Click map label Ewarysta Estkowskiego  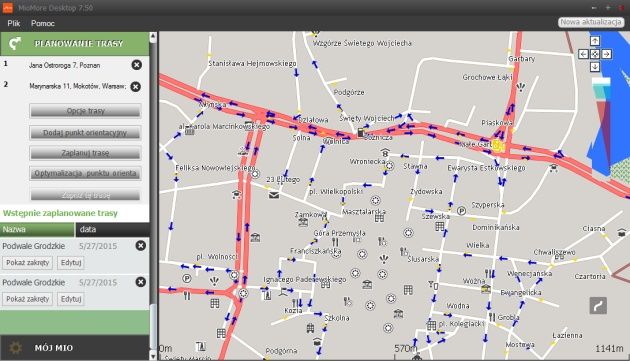(x=487, y=168)
